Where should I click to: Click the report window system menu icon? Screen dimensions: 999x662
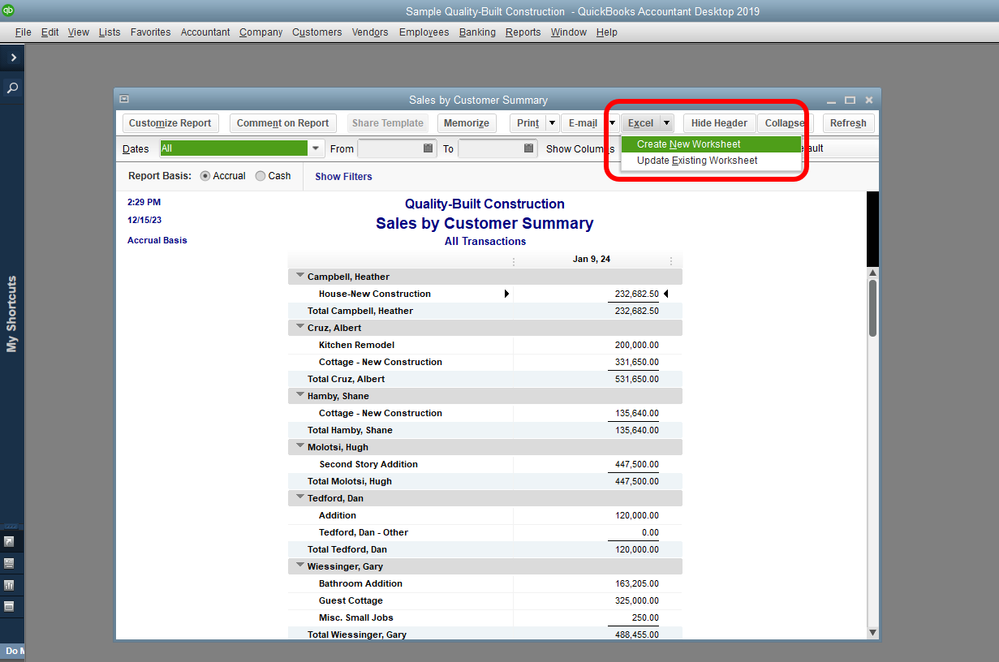[x=124, y=99]
